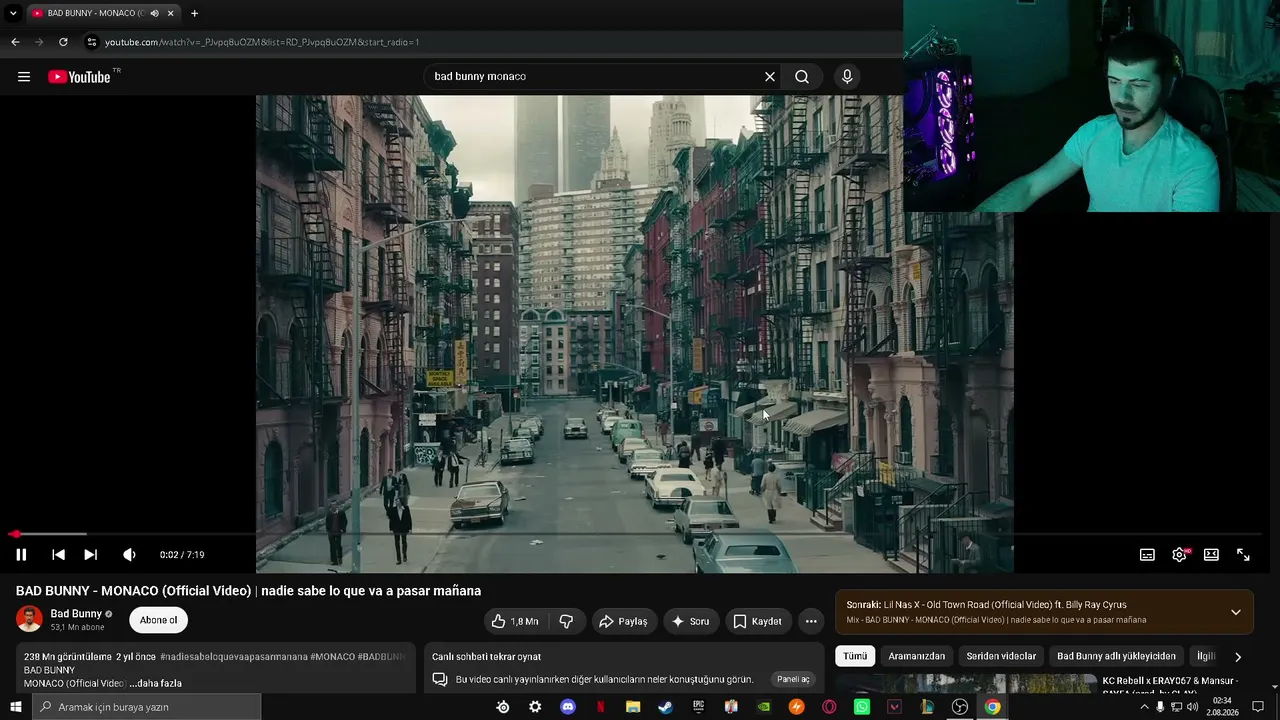The width and height of the screenshot is (1280, 720).
Task: Close the BAD BUNNY - MONACO tab
Action: tap(171, 13)
